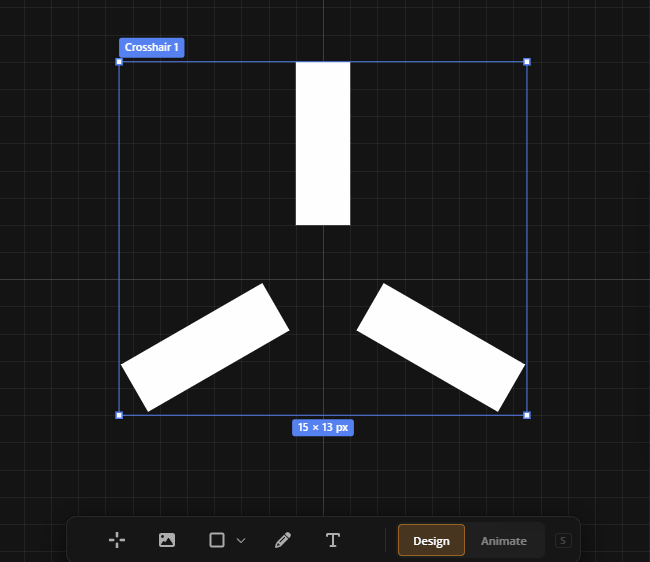Image resolution: width=650 pixels, height=562 pixels.
Task: Select the bottom-right angled white rectangle
Action: (441, 347)
